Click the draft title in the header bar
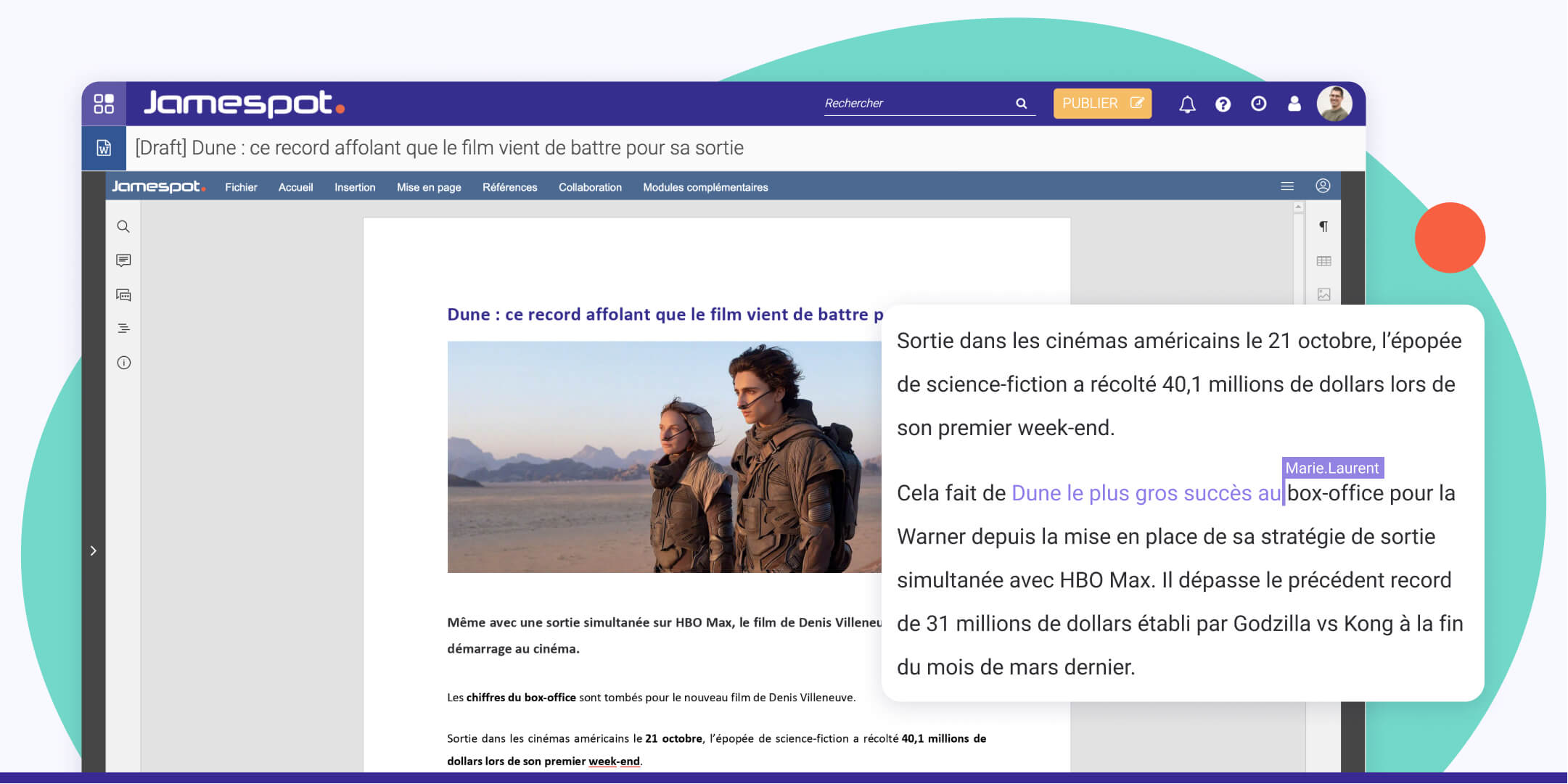This screenshot has width=1568, height=784. point(439,148)
